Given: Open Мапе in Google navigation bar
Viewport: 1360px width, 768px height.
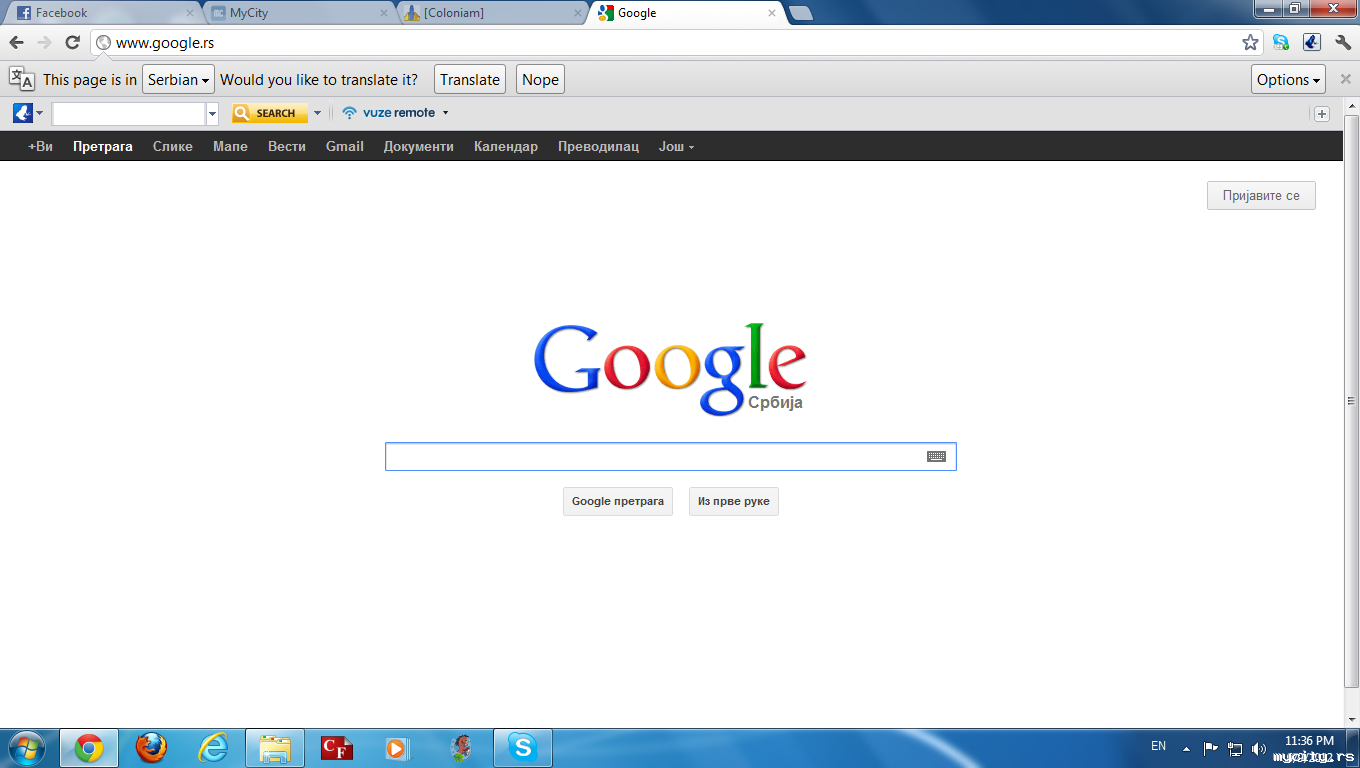Looking at the screenshot, I should pyautogui.click(x=230, y=146).
